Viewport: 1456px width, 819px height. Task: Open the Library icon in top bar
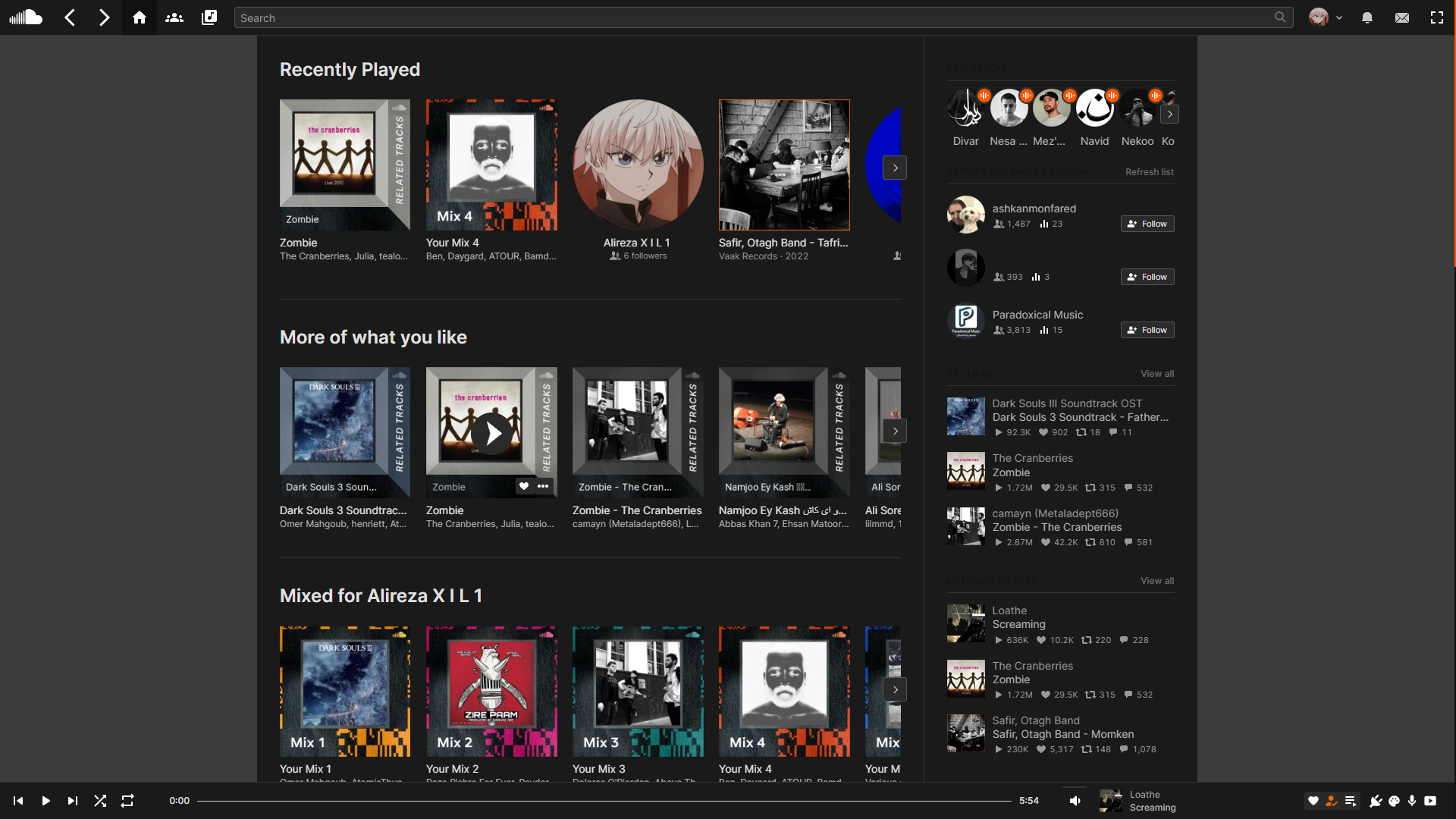tap(209, 17)
